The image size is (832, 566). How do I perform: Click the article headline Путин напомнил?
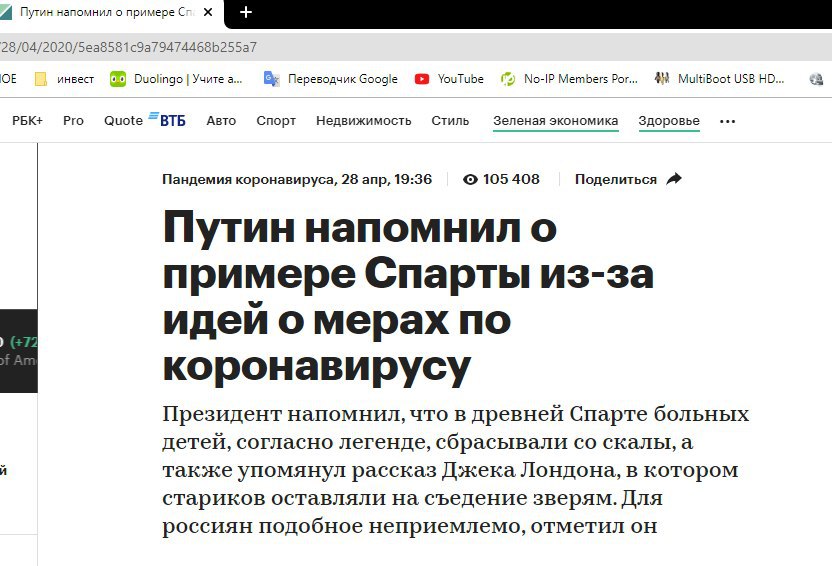pos(408,297)
